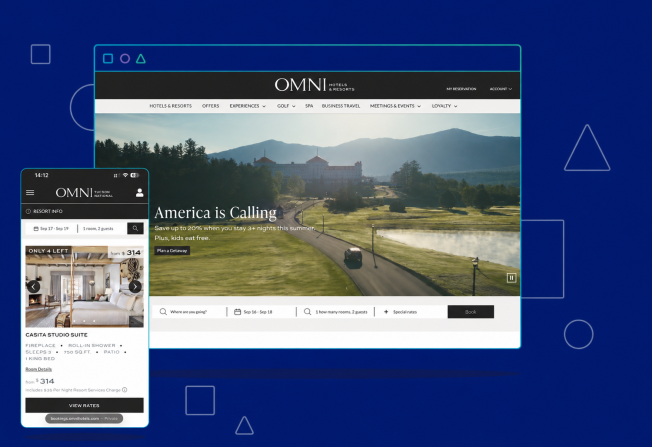Show previous room photo with left arrow

[x=34, y=286]
